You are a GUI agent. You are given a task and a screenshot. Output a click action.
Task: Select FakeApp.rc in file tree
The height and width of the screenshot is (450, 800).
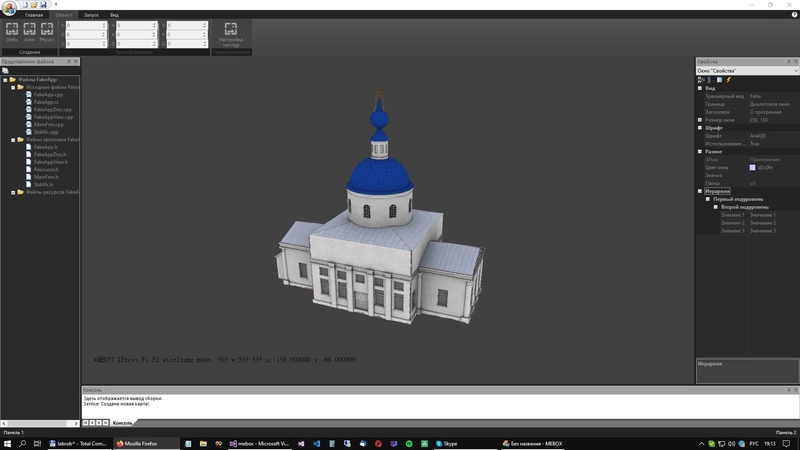pos(46,102)
